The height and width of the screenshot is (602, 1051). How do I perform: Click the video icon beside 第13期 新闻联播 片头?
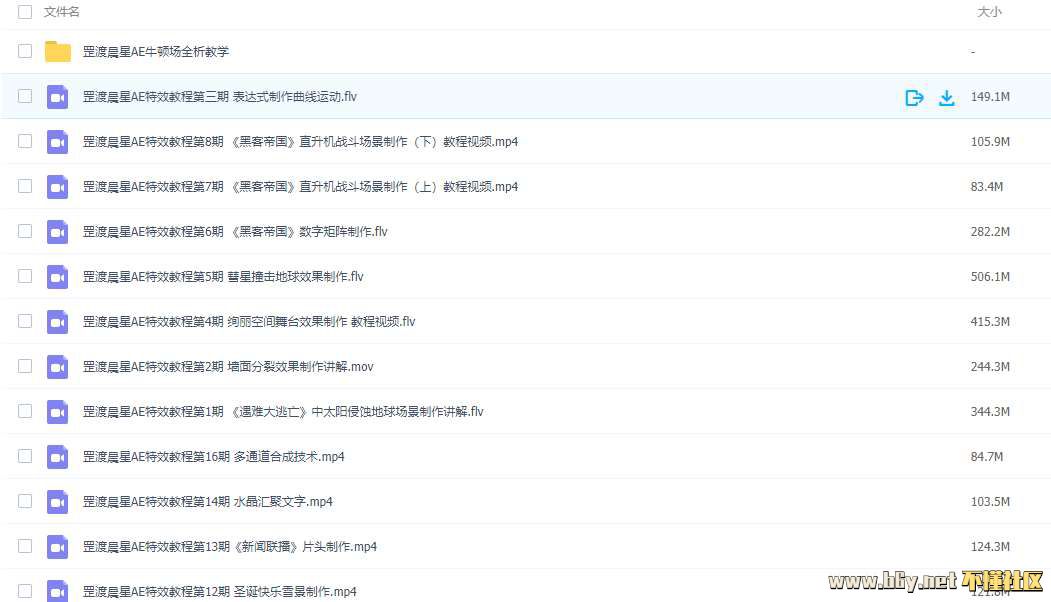[58, 547]
